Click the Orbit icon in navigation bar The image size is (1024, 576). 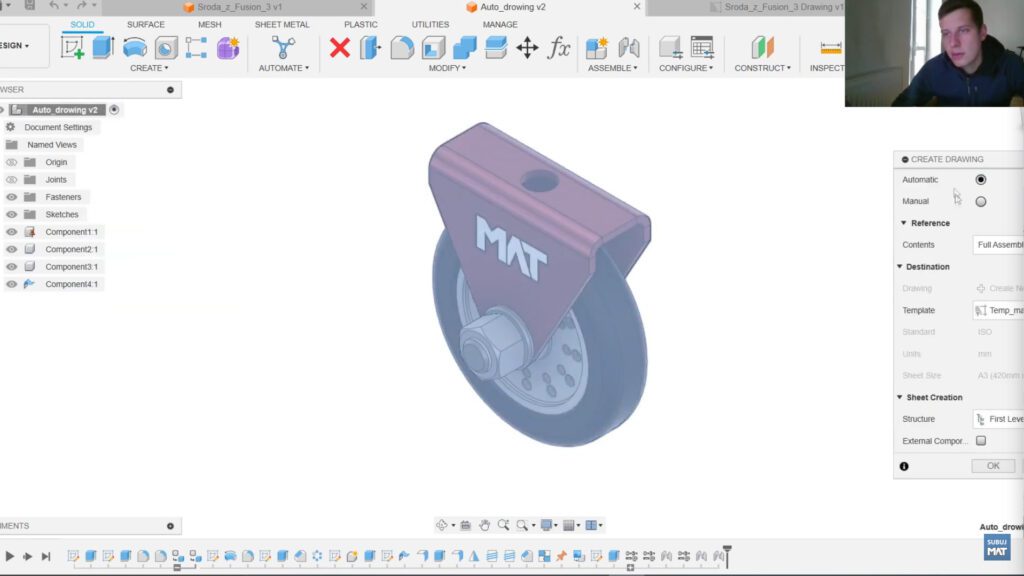[x=442, y=524]
